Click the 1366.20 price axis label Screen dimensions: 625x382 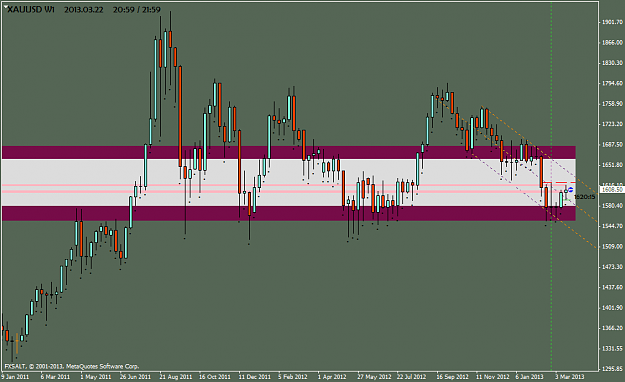pos(612,328)
